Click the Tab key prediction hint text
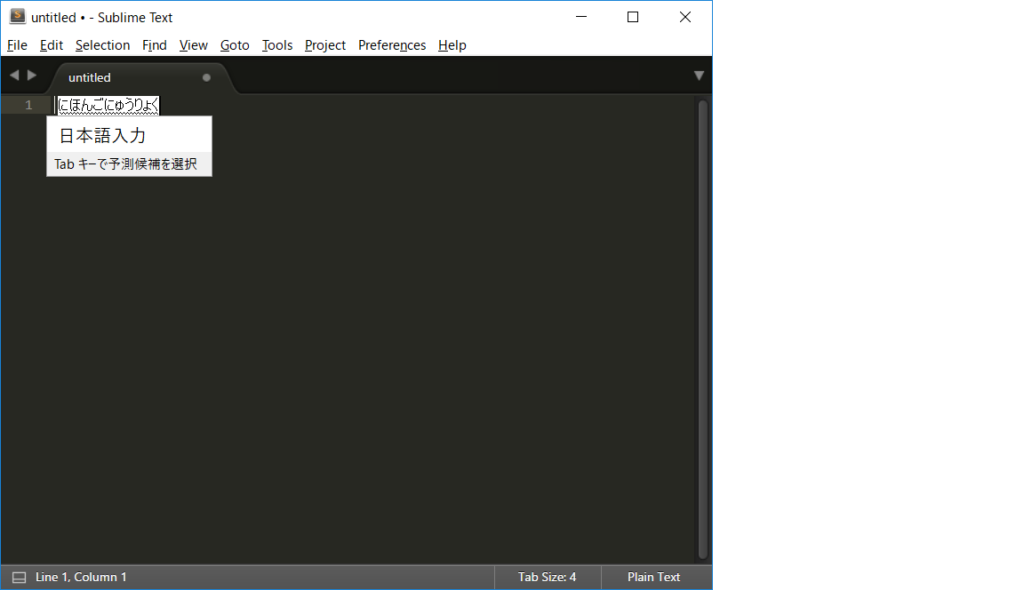The width and height of the screenshot is (1024, 590). 125,164
